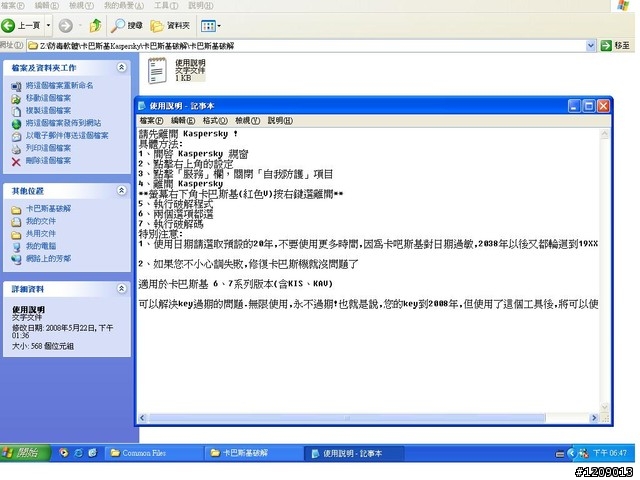Collapse the 其他位置 panel
The image size is (640, 480).
[x=121, y=190]
